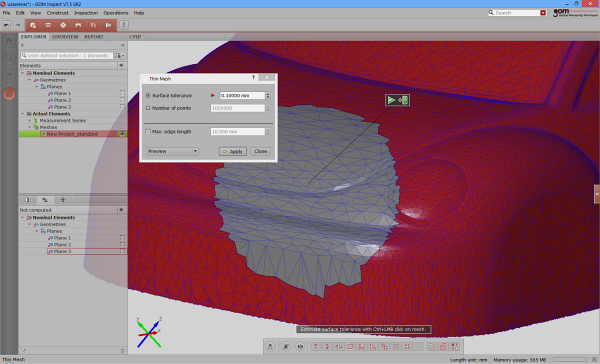The height and width of the screenshot is (364, 600).
Task: Collapse the Nominal Elements tree node
Action: click(x=23, y=73)
